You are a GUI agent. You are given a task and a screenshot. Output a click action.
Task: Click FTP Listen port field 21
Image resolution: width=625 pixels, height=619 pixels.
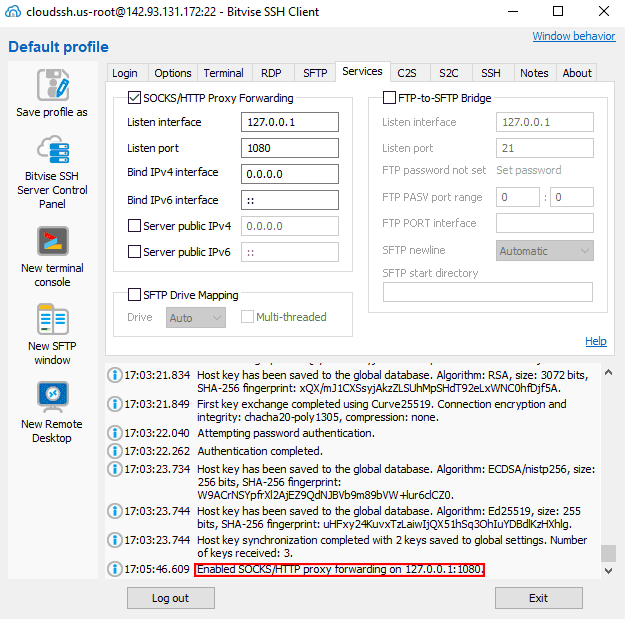tap(544, 148)
